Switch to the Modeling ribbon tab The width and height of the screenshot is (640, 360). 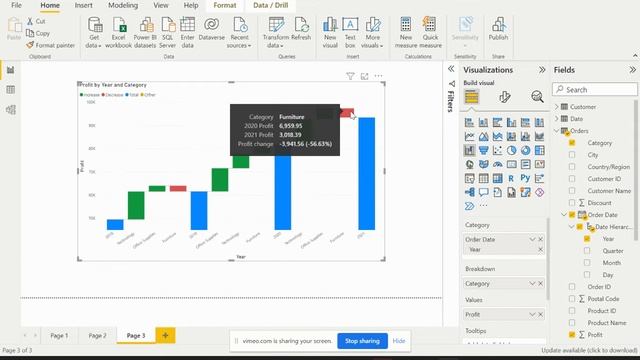click(x=123, y=5)
